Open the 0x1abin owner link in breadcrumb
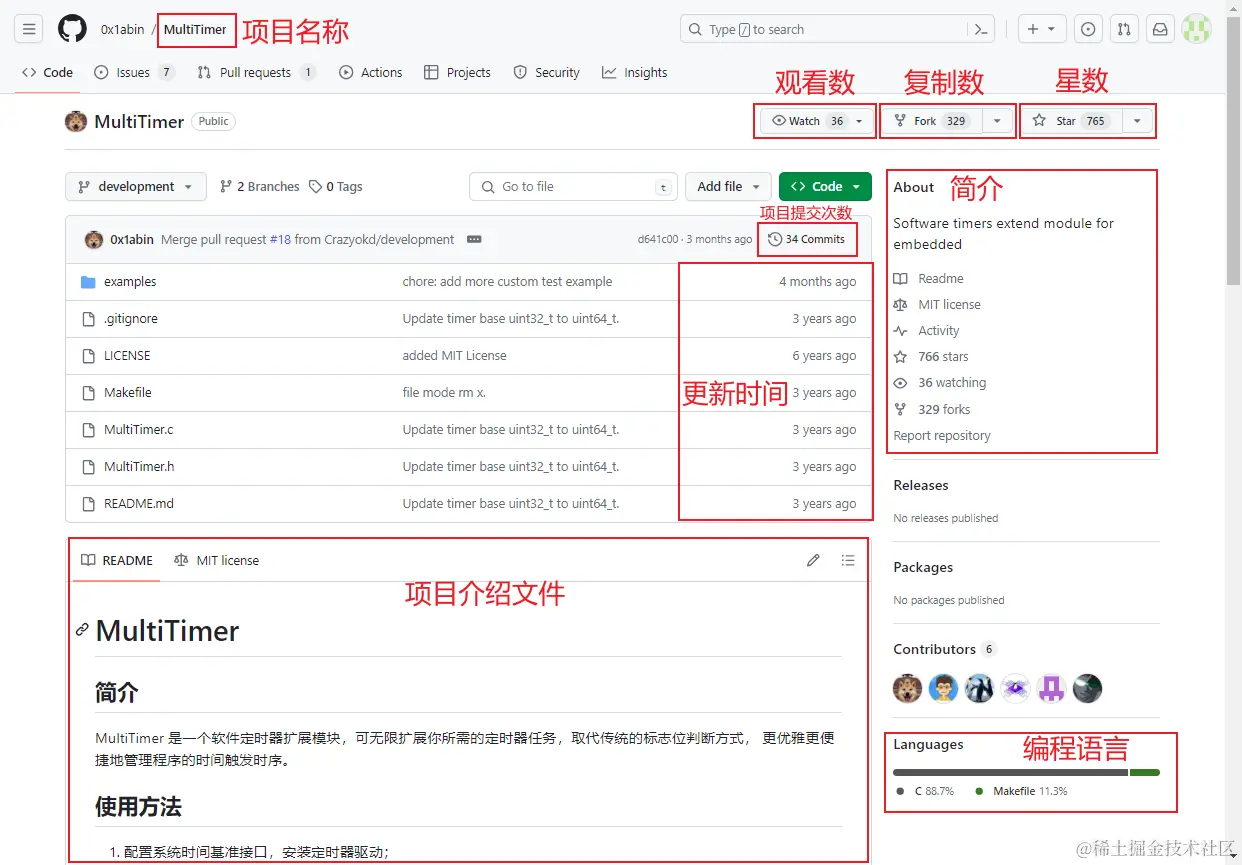This screenshot has width=1242, height=865. [x=123, y=29]
